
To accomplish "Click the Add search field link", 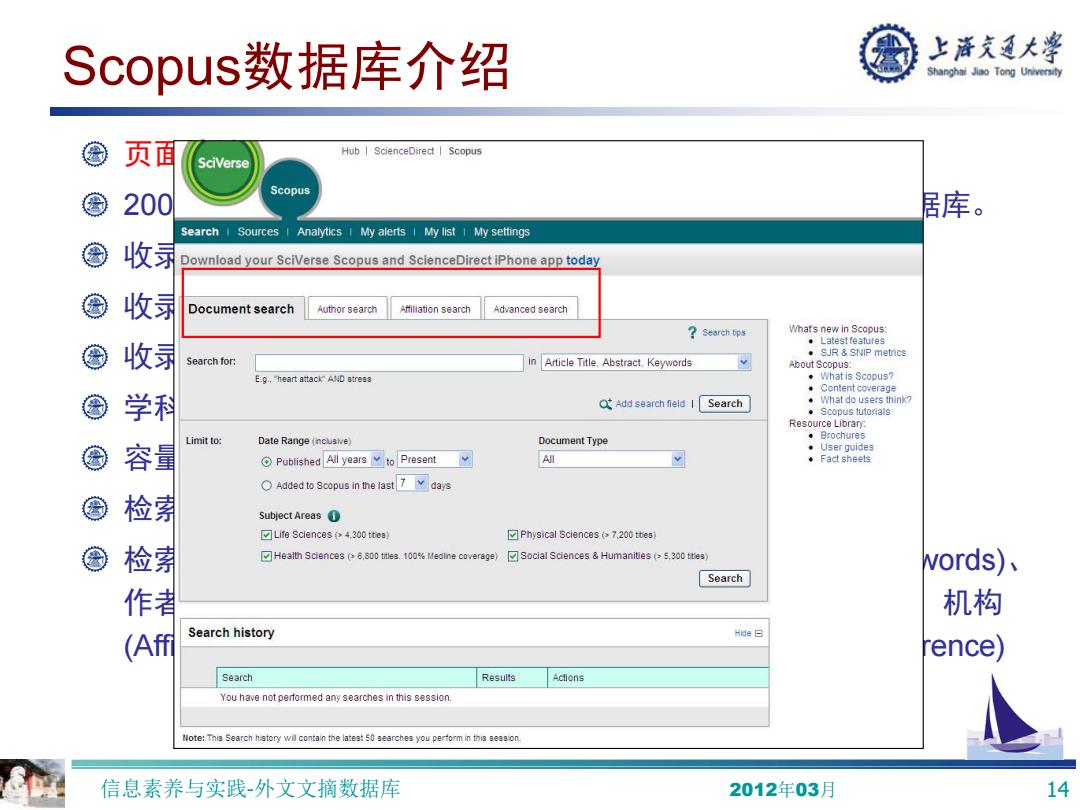I will [x=650, y=404].
